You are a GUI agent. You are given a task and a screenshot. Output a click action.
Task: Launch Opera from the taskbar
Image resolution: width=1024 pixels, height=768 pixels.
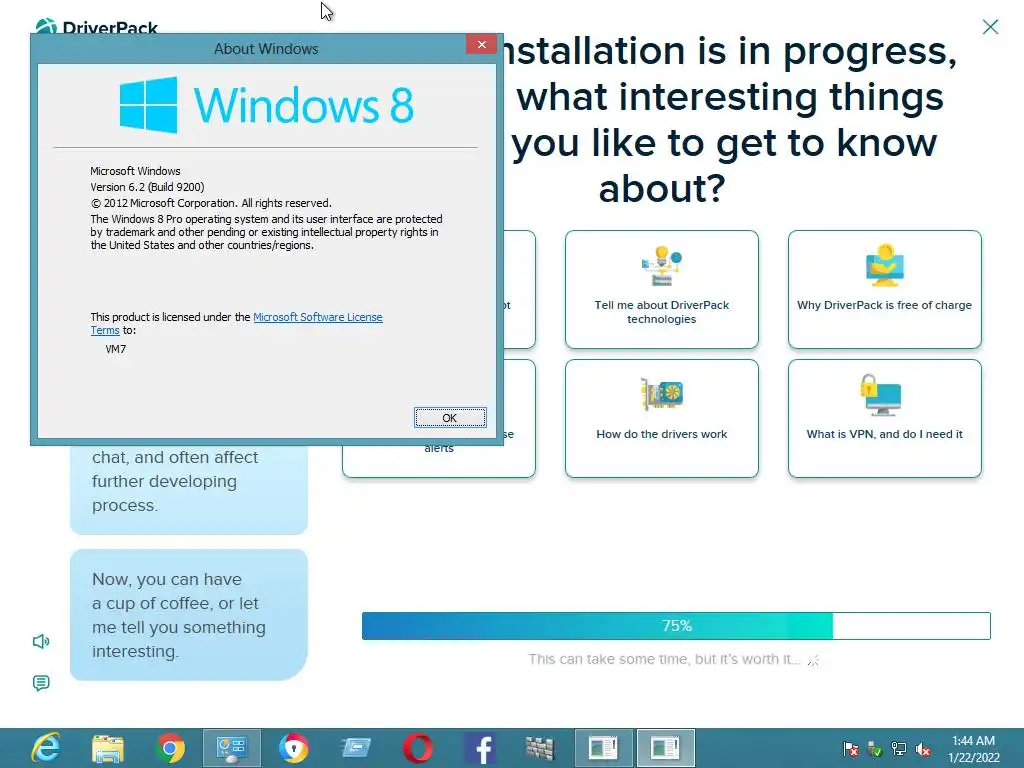pyautogui.click(x=418, y=748)
